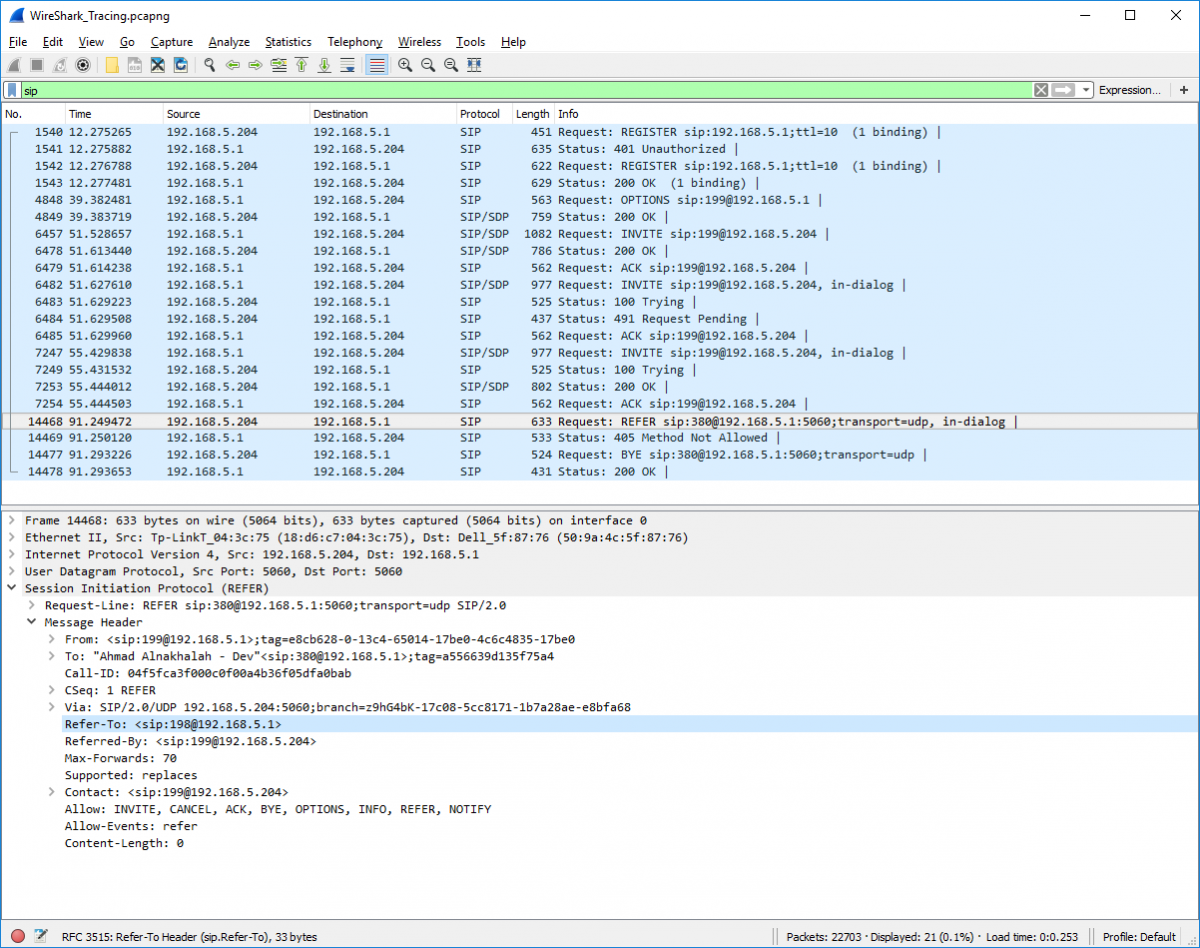Jump to the last packet icon

coord(324,65)
